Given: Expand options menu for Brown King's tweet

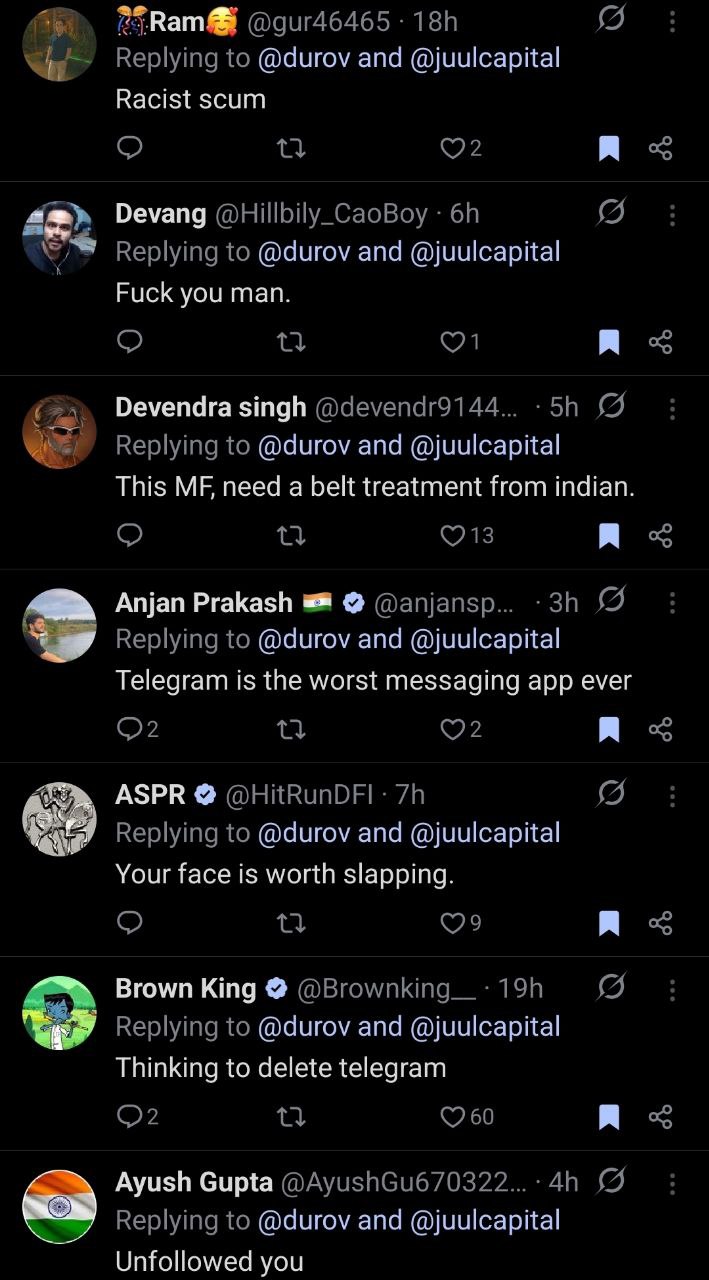Looking at the screenshot, I should [x=672, y=989].
